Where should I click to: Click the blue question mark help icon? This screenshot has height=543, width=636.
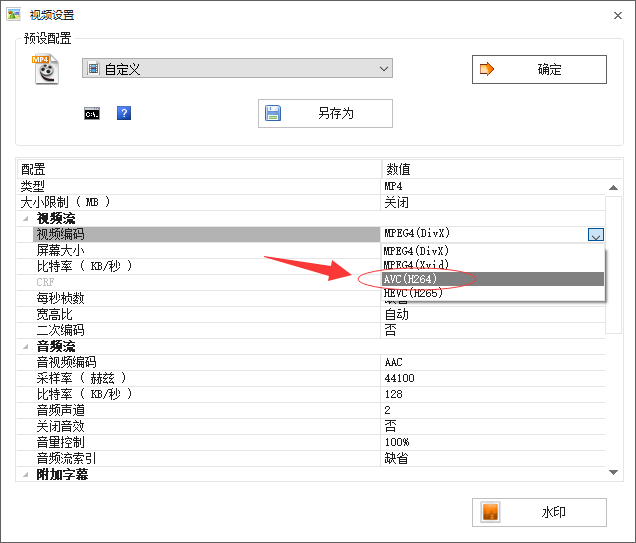click(x=124, y=113)
